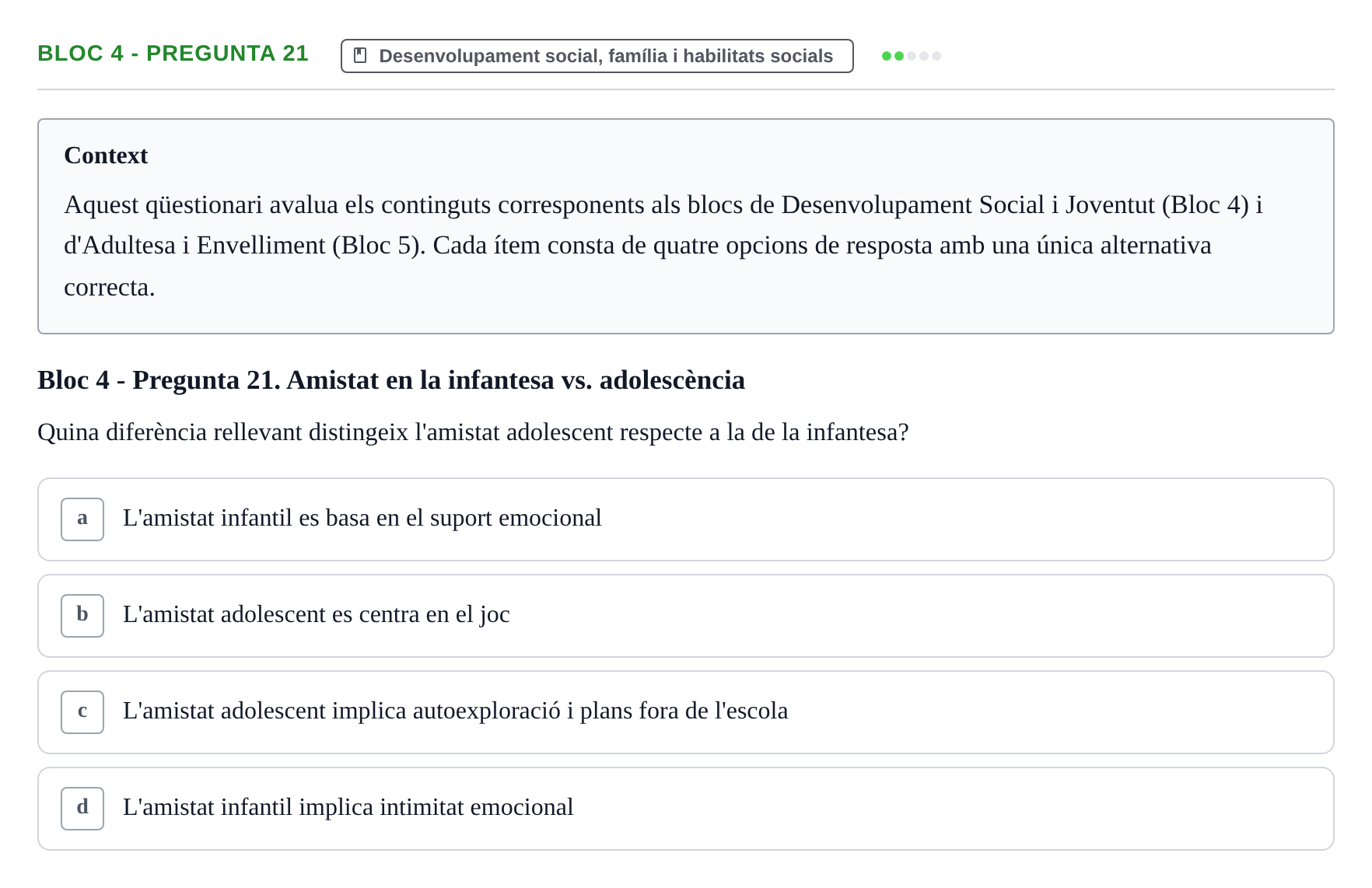Screen dimensions: 1372x888
Task: Click the context paragraph starting 'Aquest qüestionari avalua'
Action: [663, 246]
